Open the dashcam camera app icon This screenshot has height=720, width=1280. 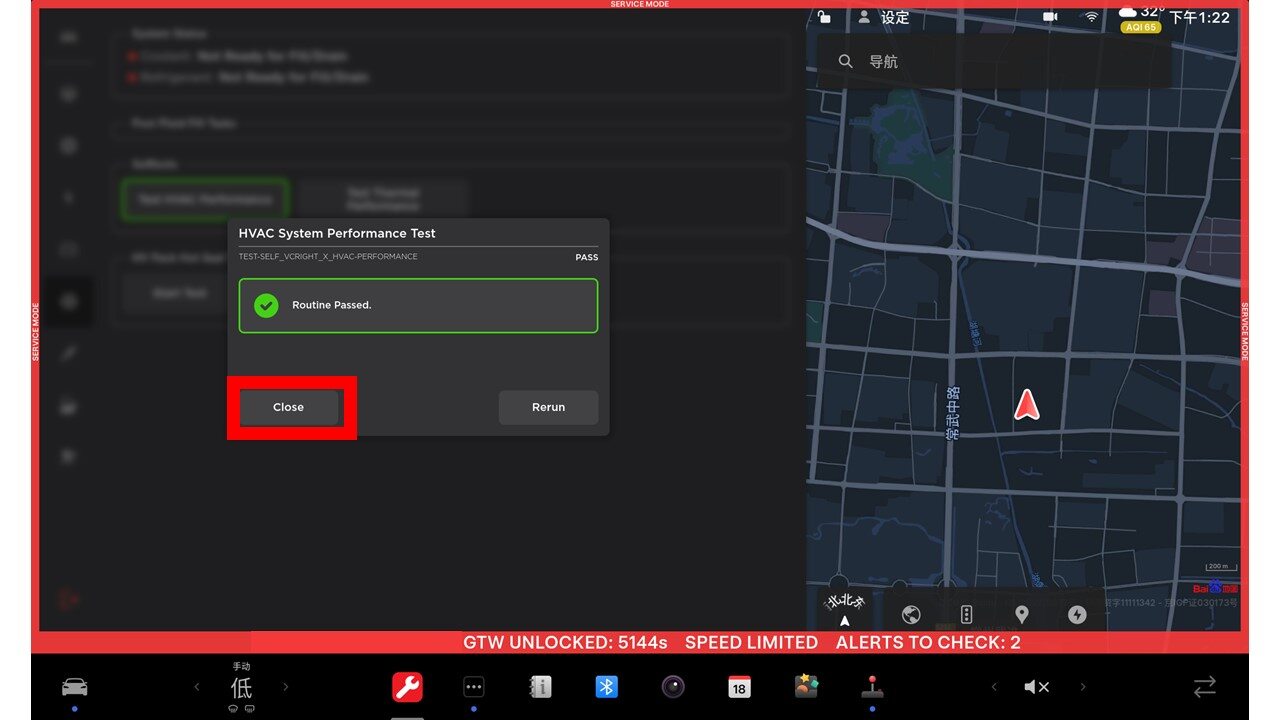pos(673,687)
